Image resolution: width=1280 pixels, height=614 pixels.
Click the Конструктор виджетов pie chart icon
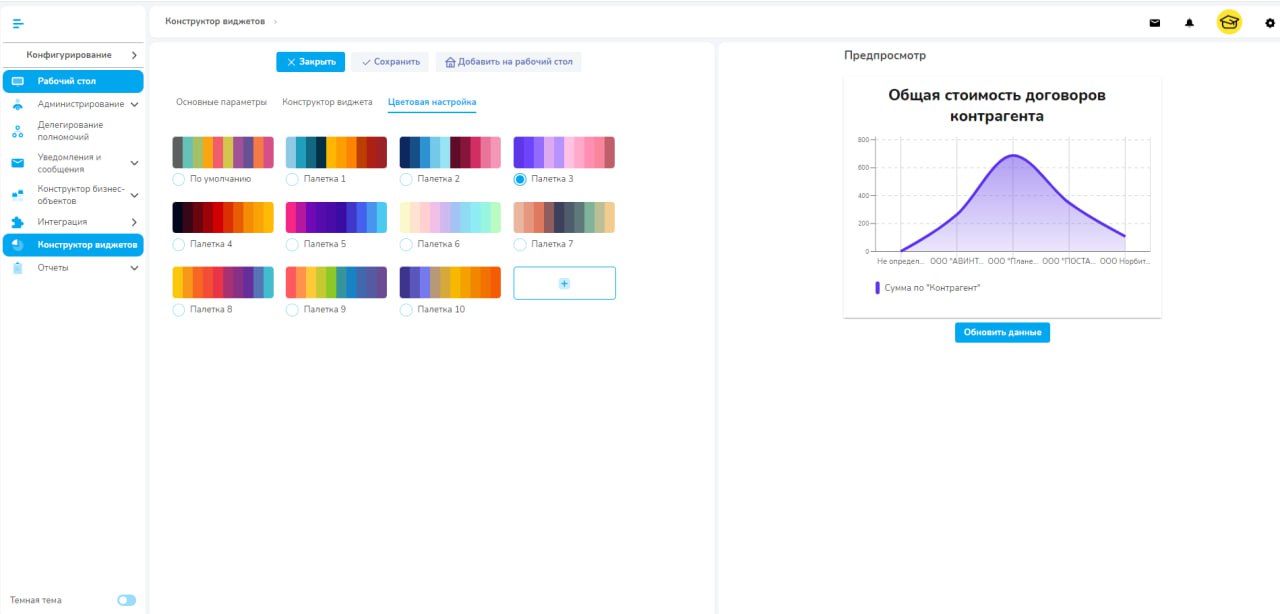17,245
